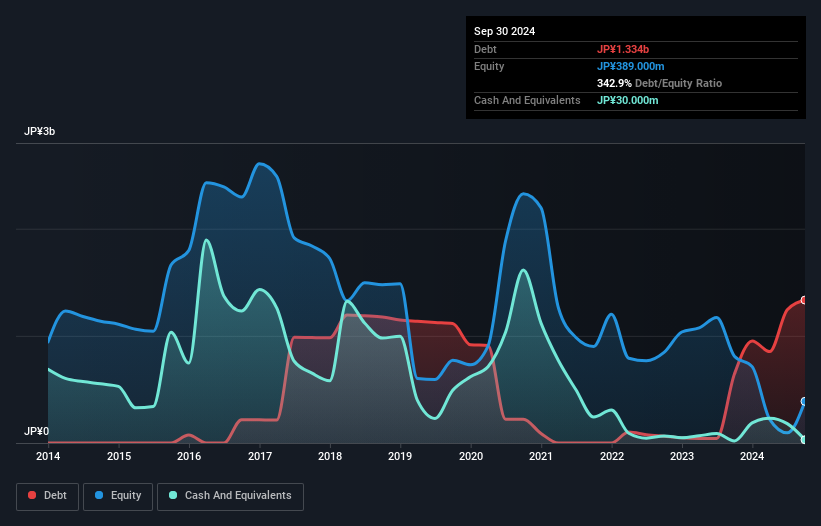821x526 pixels.
Task: Select the teal Cash endpoint marker
Action: tap(804, 440)
